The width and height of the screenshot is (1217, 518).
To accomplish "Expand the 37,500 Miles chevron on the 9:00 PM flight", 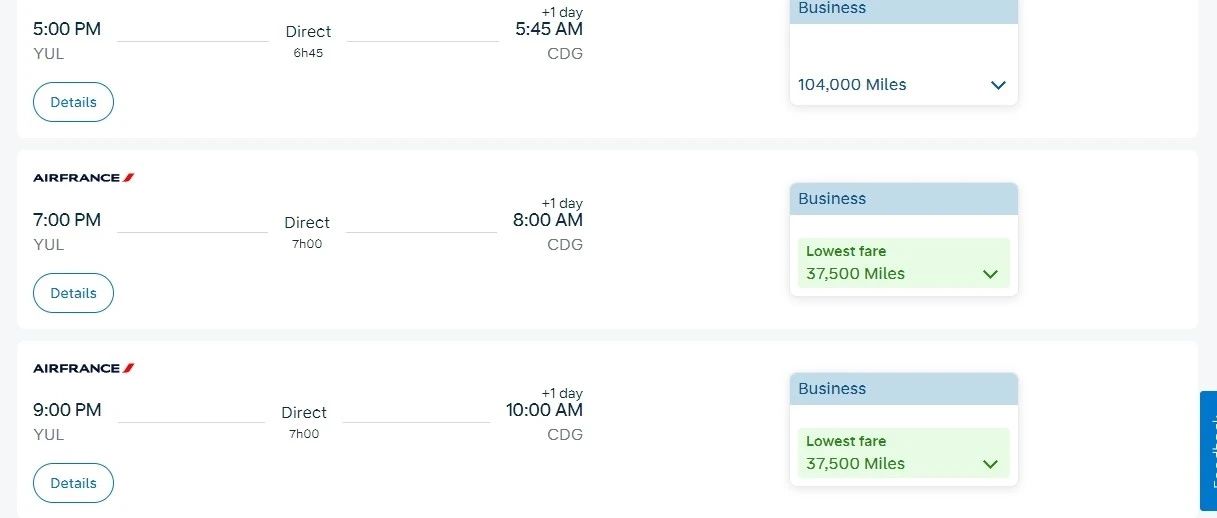I will click(x=990, y=464).
